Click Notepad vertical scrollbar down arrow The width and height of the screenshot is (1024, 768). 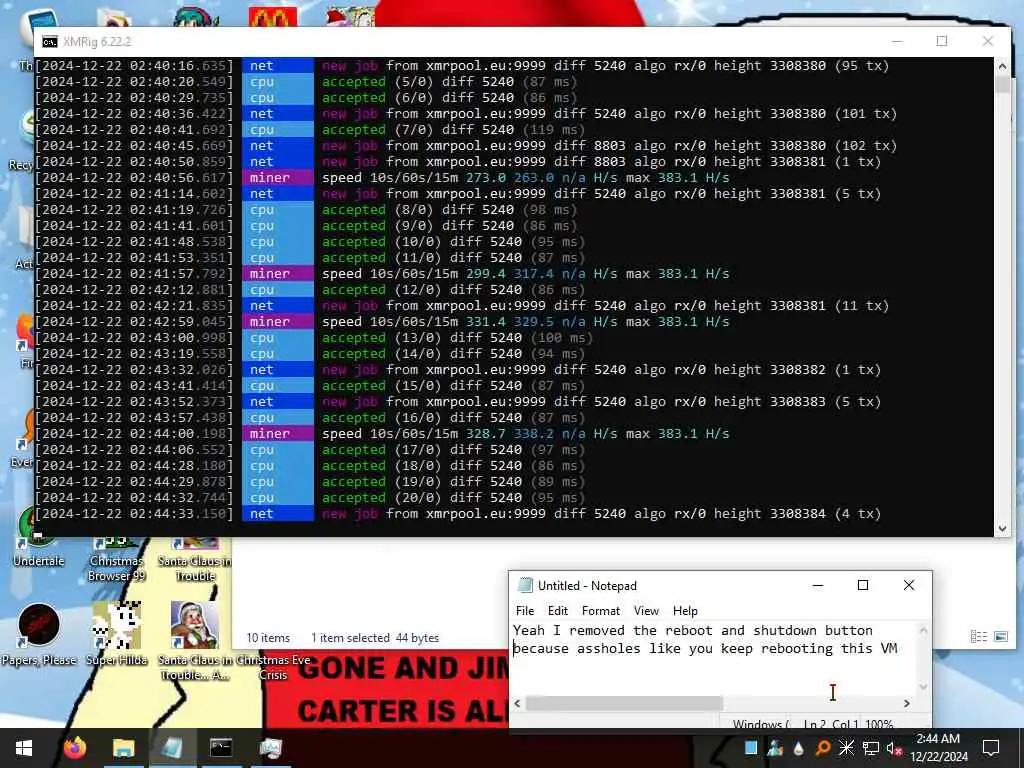923,686
